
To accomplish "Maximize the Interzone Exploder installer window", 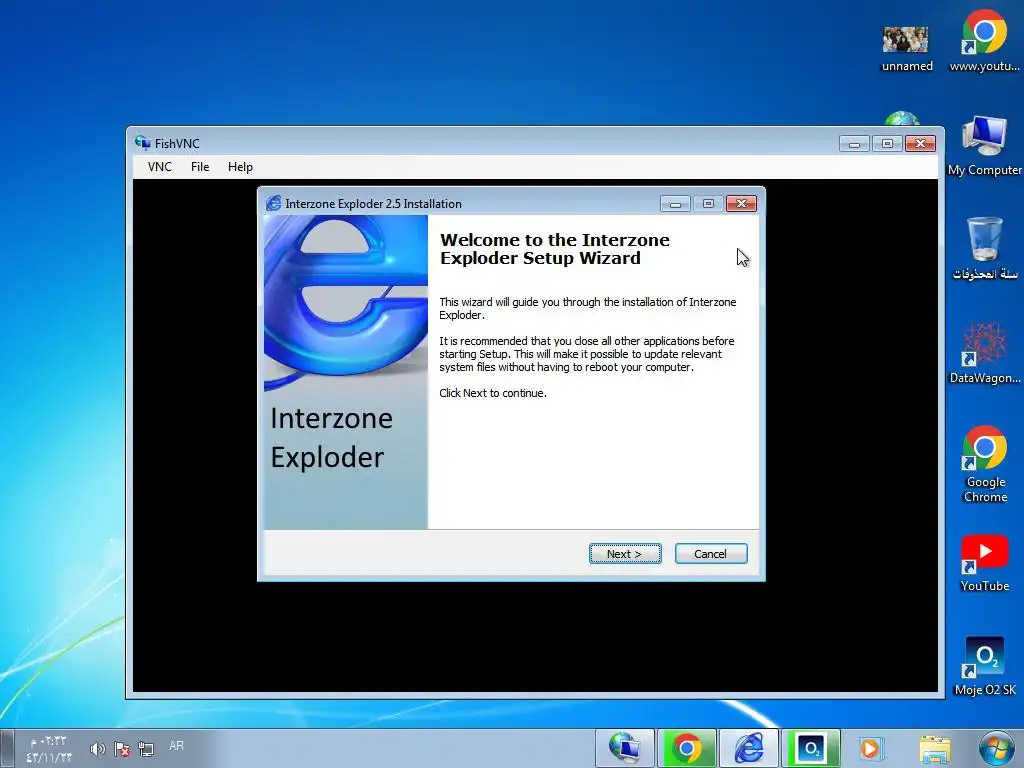I will point(708,204).
